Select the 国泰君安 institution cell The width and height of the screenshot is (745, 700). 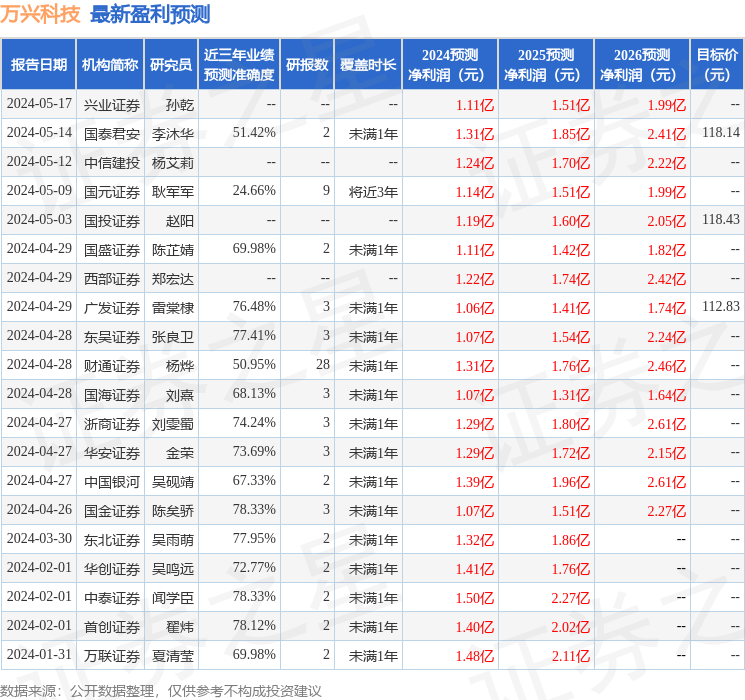(x=112, y=134)
